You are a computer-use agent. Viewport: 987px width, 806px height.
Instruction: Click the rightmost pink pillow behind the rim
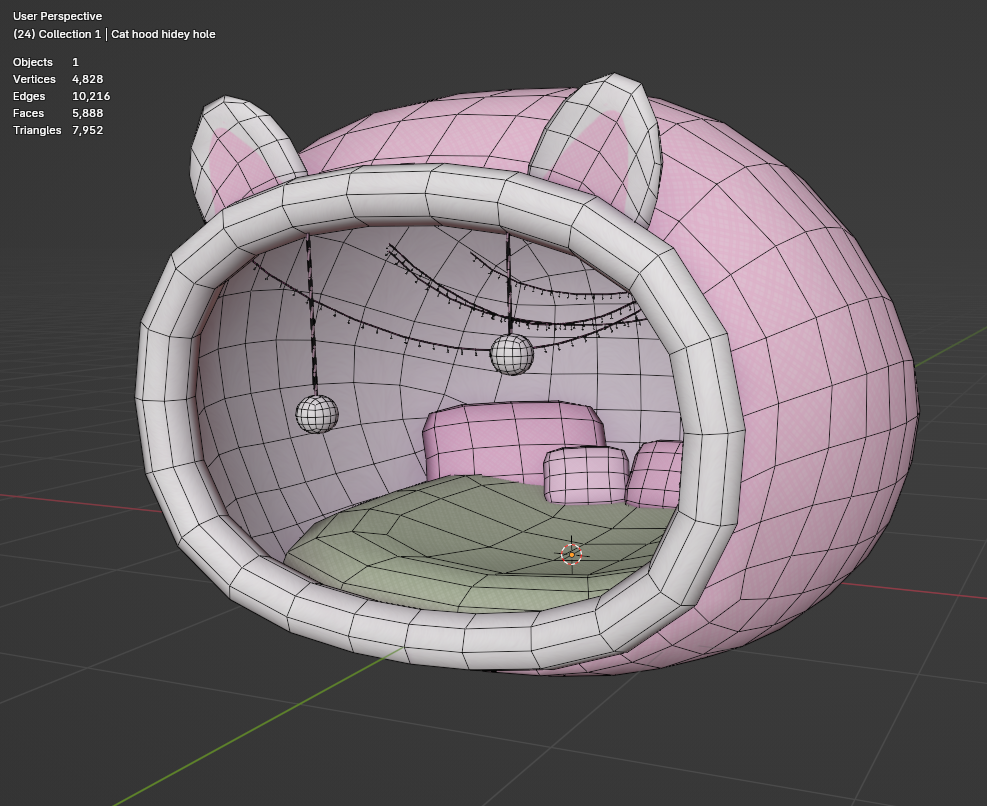tap(655, 475)
